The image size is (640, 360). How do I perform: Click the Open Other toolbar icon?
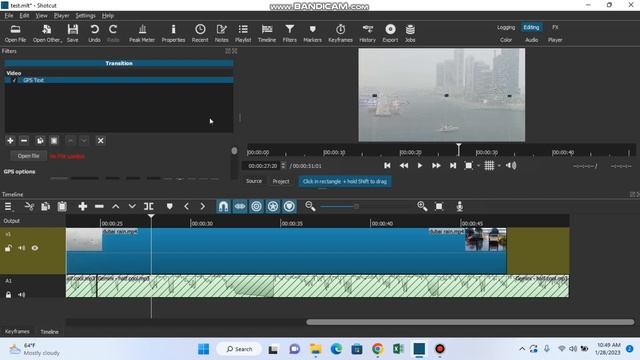tap(47, 33)
